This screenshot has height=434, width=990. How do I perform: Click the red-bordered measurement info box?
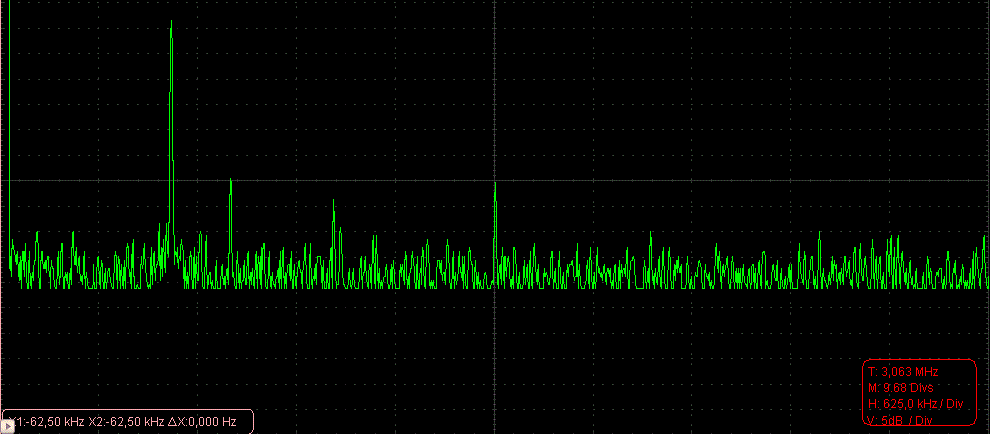918,395
